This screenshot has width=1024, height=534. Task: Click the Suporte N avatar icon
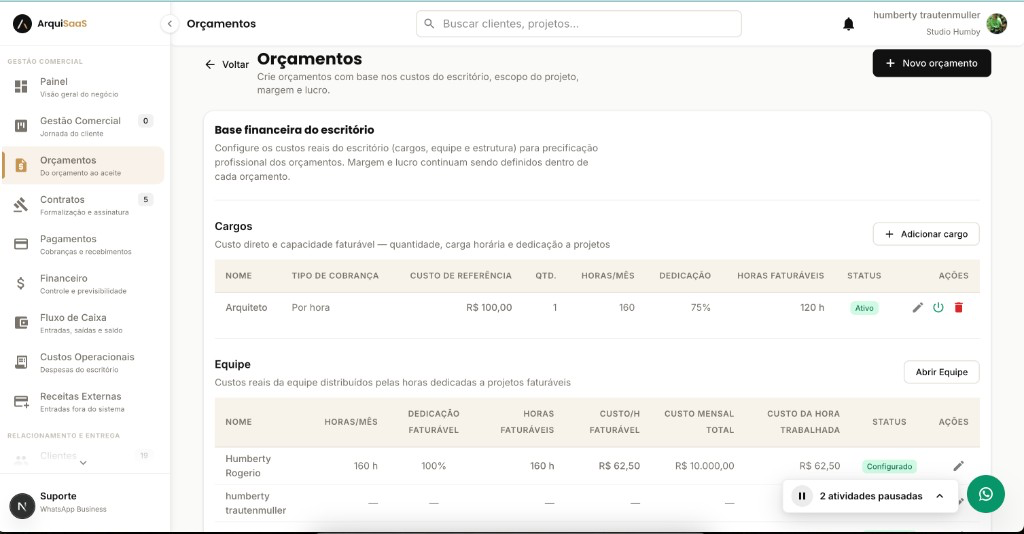[x=22, y=506]
